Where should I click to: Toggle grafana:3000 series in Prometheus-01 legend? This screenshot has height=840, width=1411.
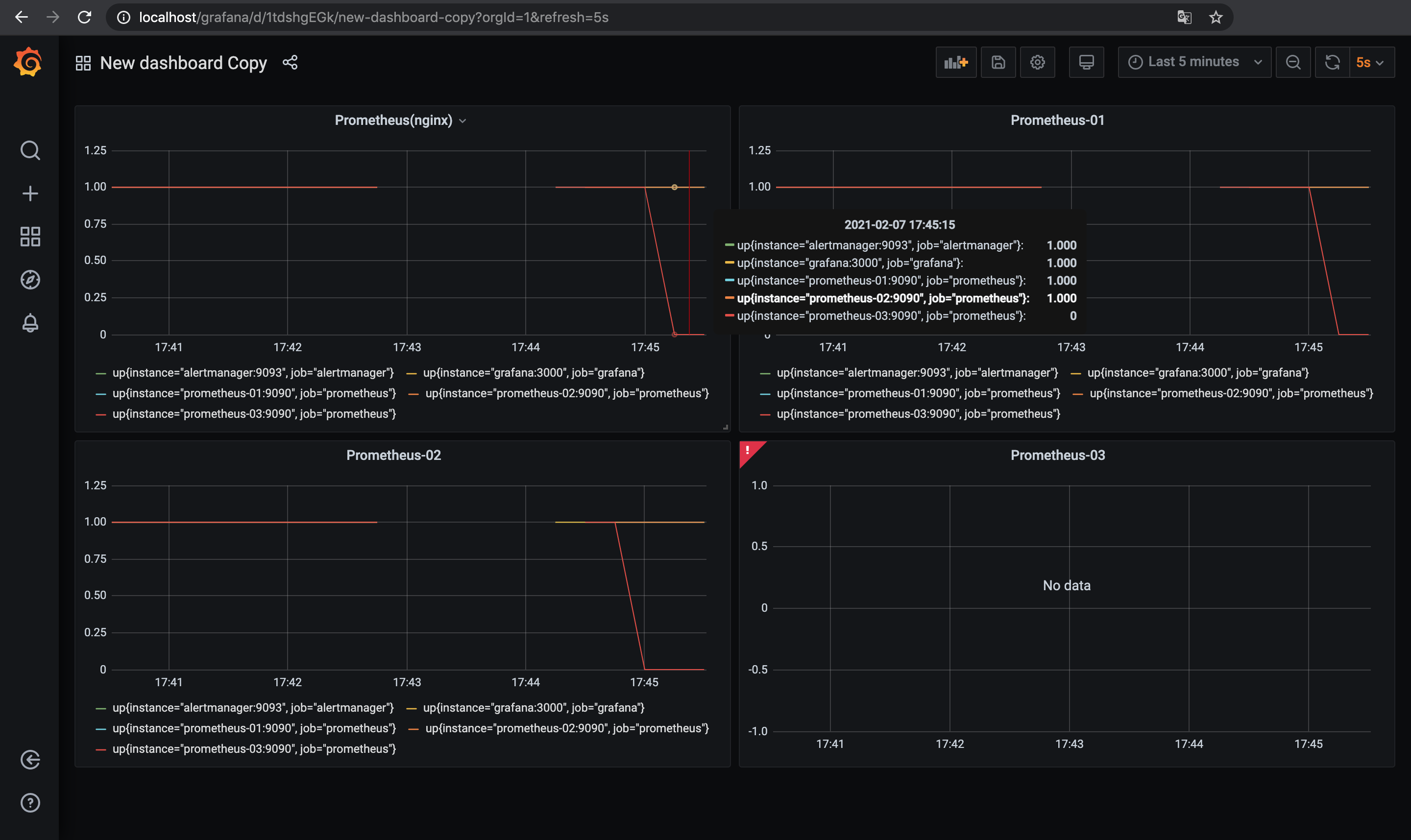pos(1198,372)
